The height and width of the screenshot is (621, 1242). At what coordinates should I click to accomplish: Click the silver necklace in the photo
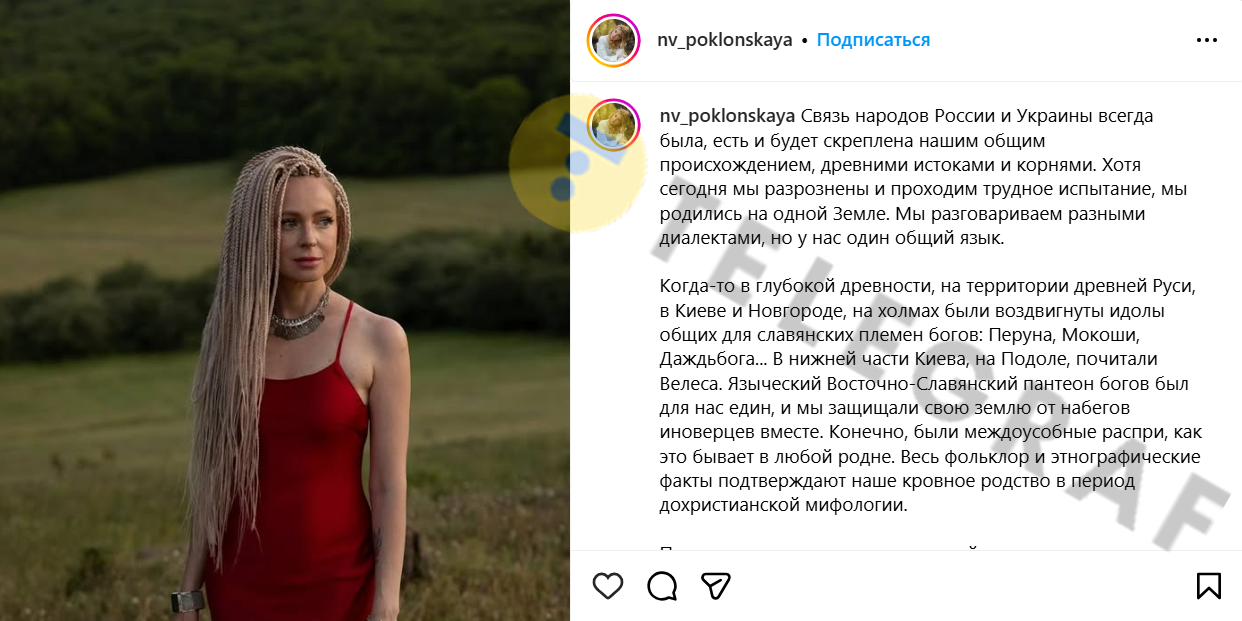coord(300,314)
